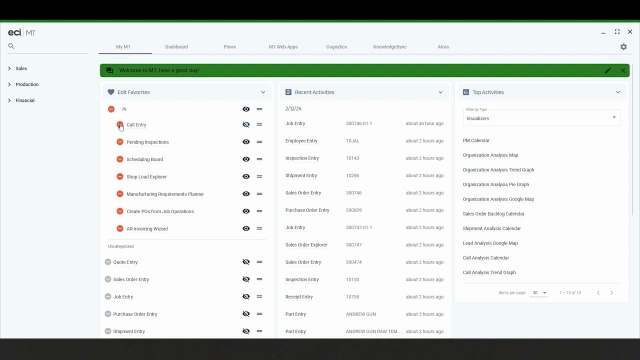The image size is (640, 360).
Task: Hide AR Invoicing Wizard via eye icon
Action: (x=246, y=229)
